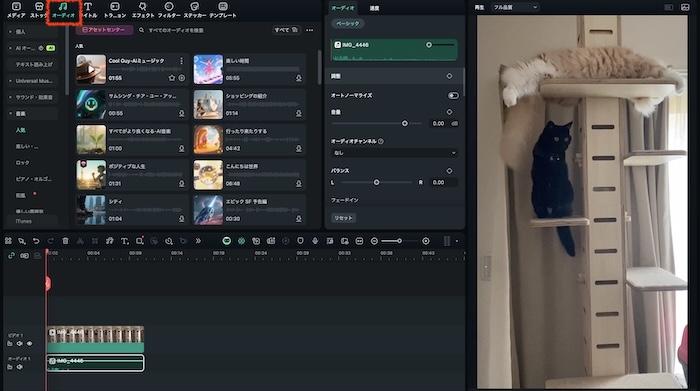Viewport: 700px width, 391px height.
Task: Download the シティ track
Action: pyautogui.click(x=182, y=219)
